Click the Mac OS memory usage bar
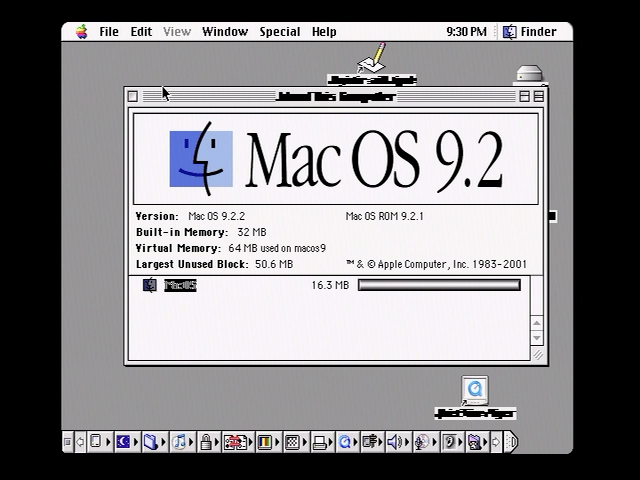The image size is (640, 480). tap(439, 285)
